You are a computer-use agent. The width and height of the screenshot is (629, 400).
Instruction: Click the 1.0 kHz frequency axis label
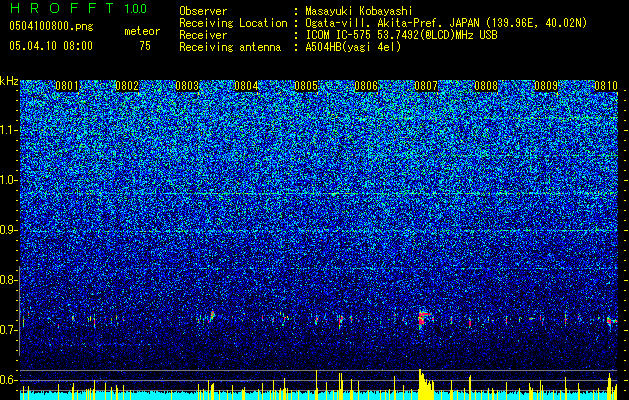tap(8, 180)
